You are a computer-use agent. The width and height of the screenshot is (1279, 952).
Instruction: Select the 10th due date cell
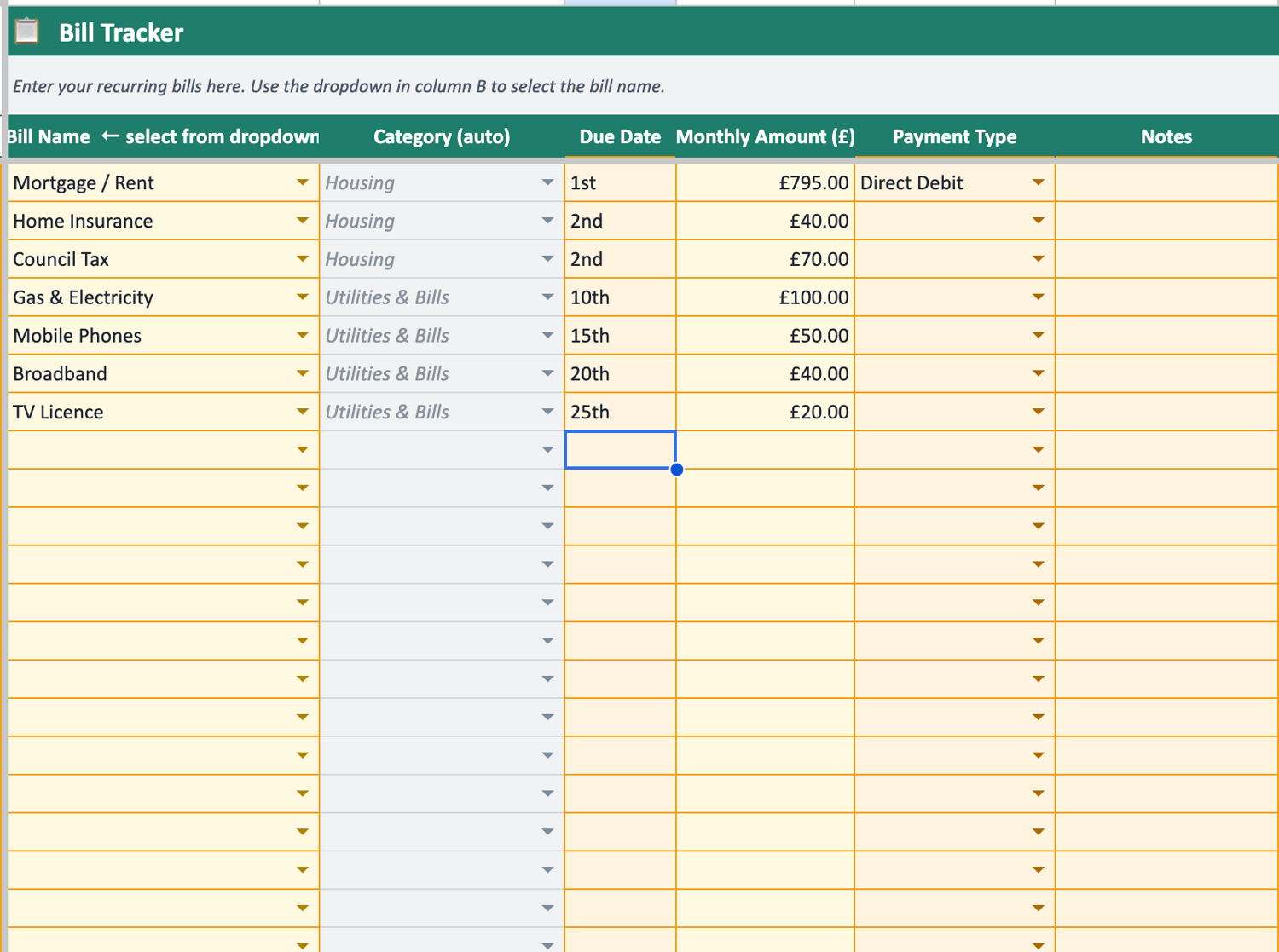[620, 297]
